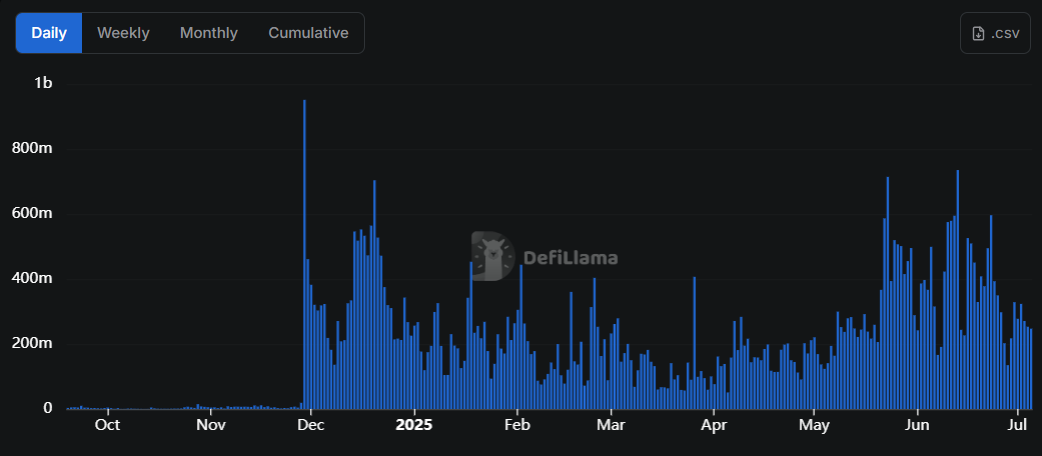Screen dimensions: 1042x456
Task: Select the bold 2025 year axis label
Action: (x=415, y=425)
